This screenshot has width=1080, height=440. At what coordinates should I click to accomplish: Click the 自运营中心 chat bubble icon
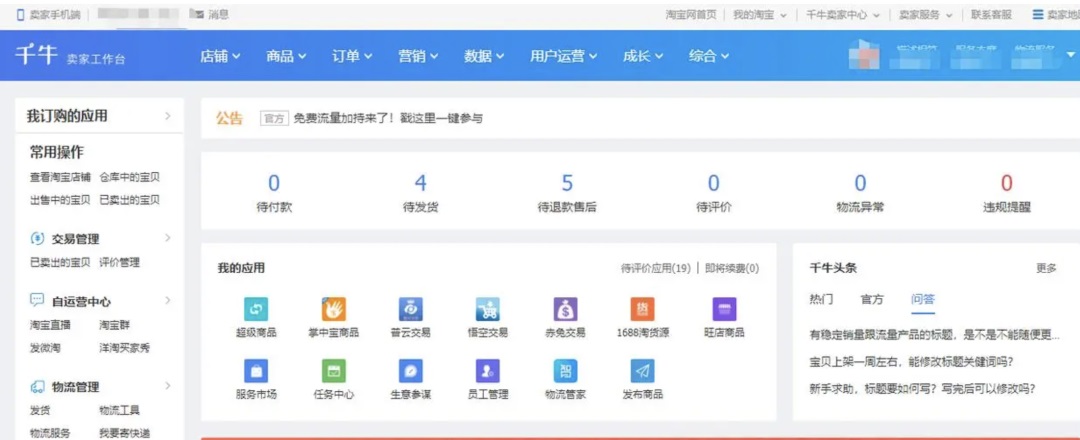coord(37,301)
